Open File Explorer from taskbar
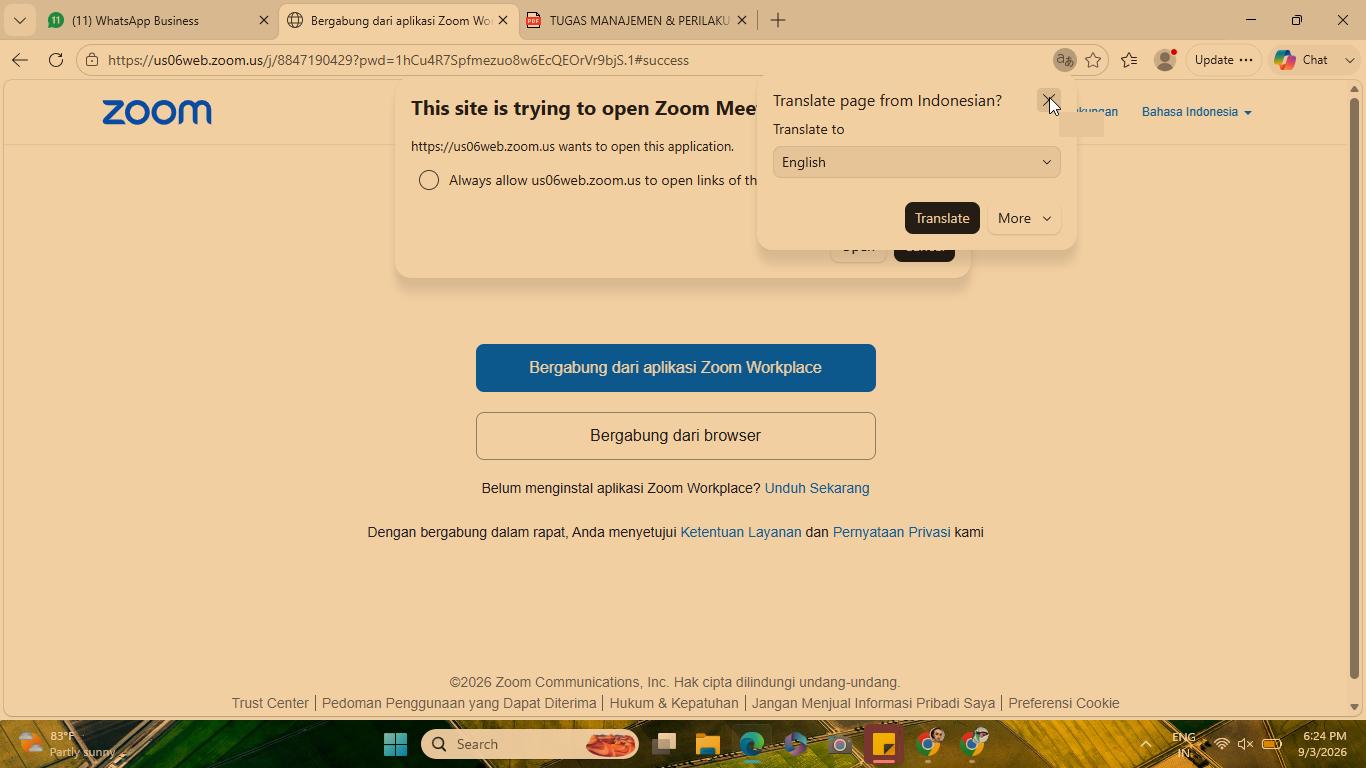 pos(708,744)
